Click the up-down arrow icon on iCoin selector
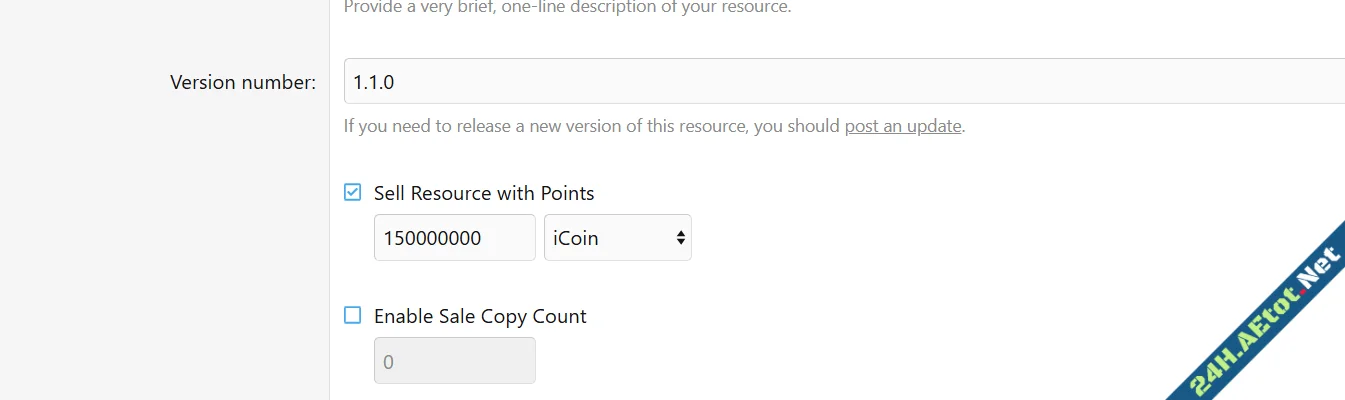This screenshot has height=400, width=1345. click(680, 238)
